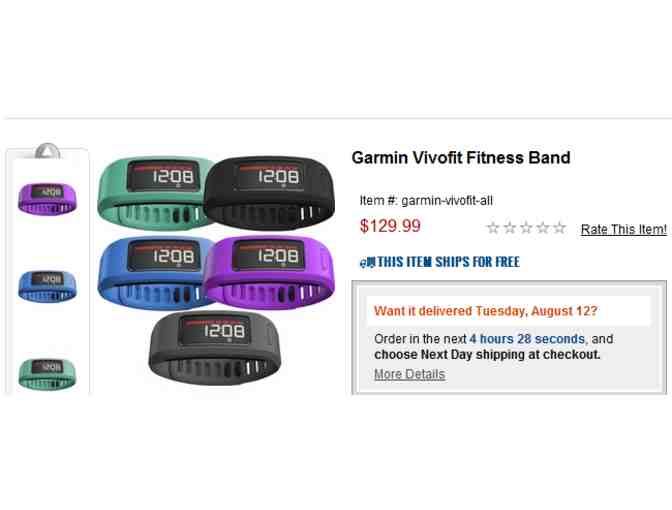672x510 pixels.
Task: Click the fourth rating star
Action: point(543,228)
